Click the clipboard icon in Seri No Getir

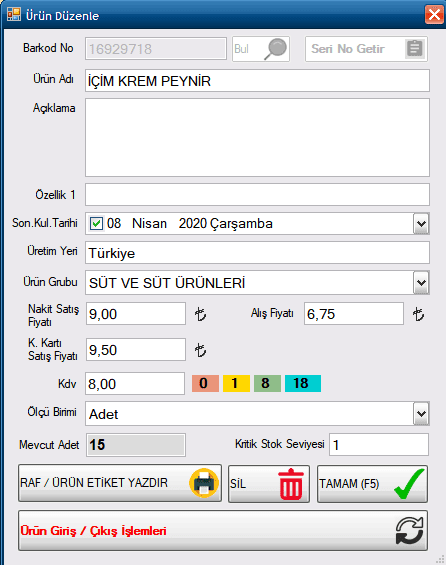point(414,48)
